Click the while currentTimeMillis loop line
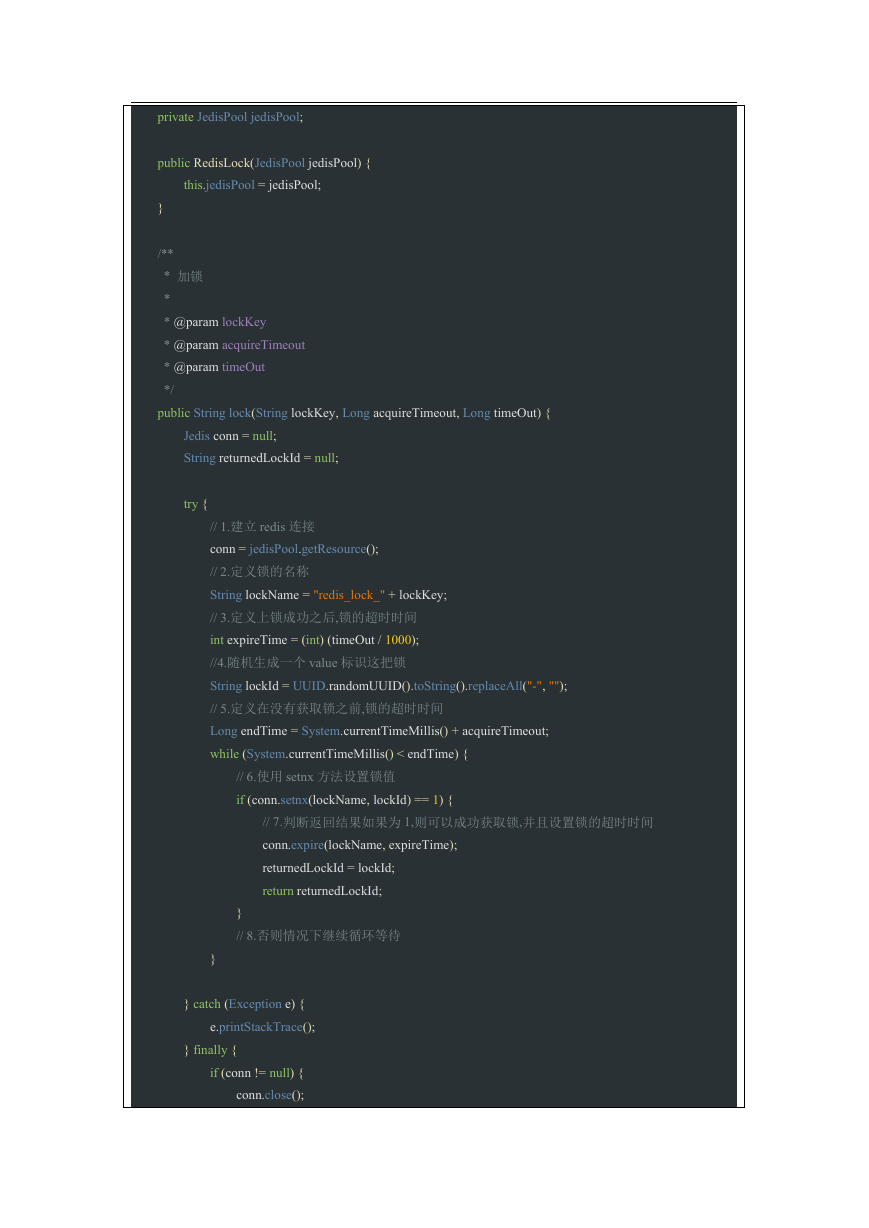 (339, 754)
